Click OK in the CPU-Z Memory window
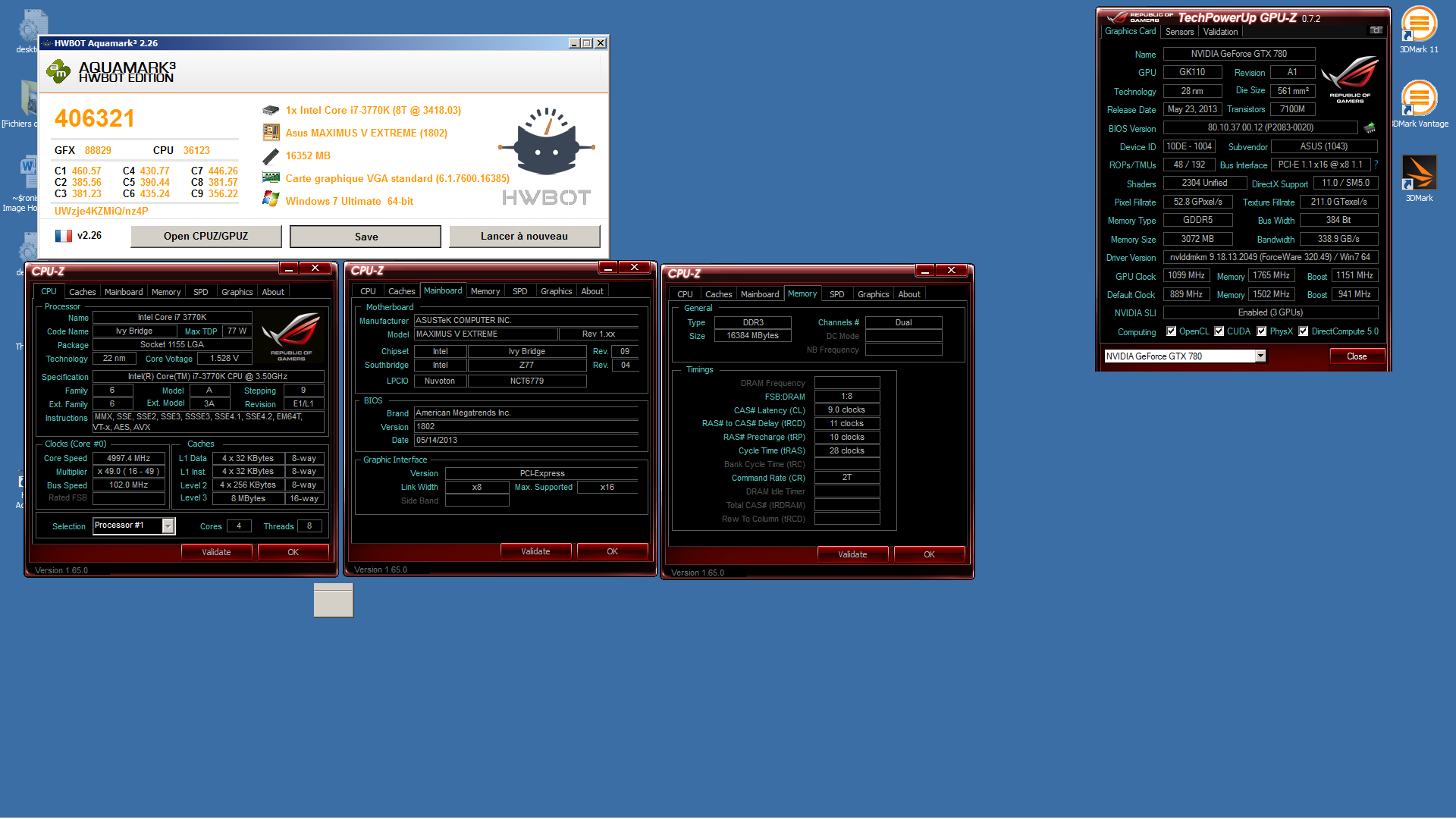Screen dimensions: 1456x819 929,554
